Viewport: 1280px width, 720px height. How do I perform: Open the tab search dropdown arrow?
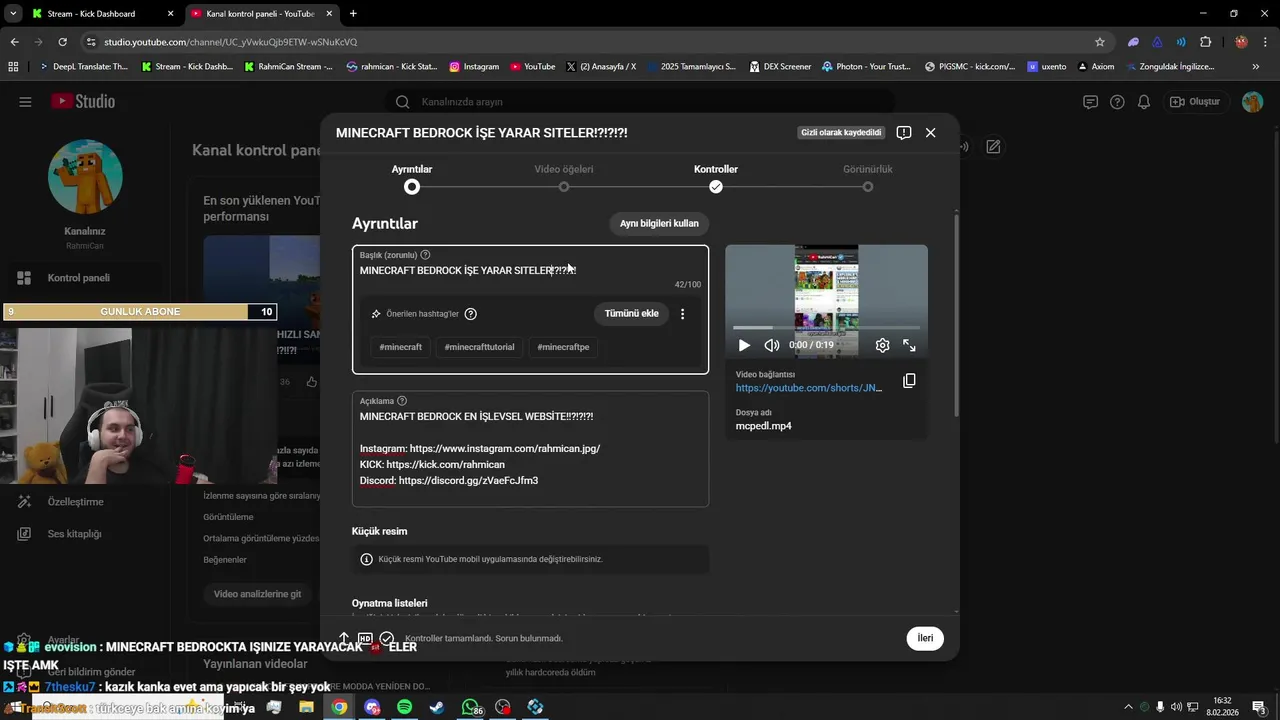[x=12, y=14]
